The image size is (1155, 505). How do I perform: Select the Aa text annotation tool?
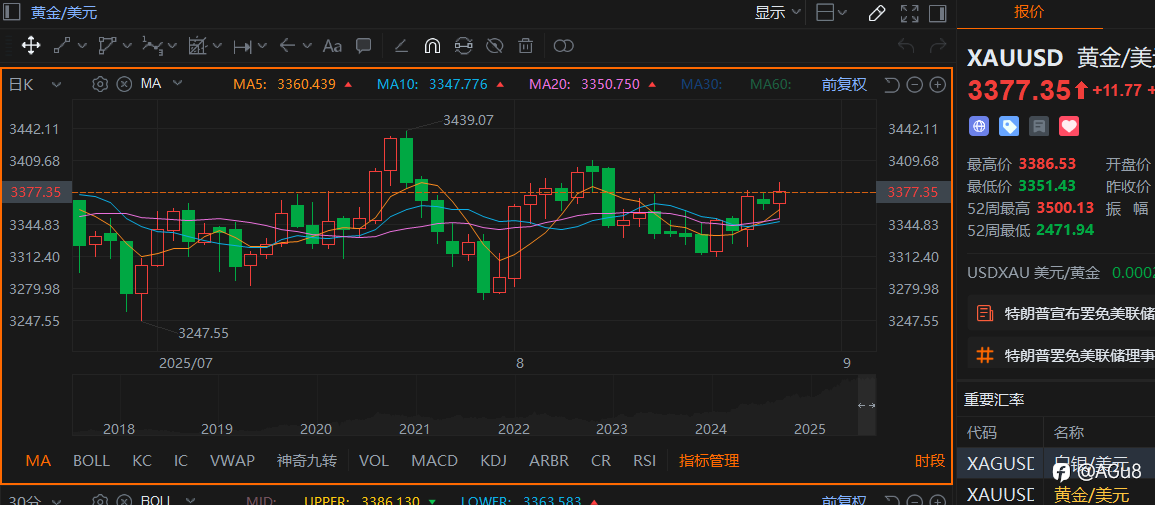click(332, 46)
